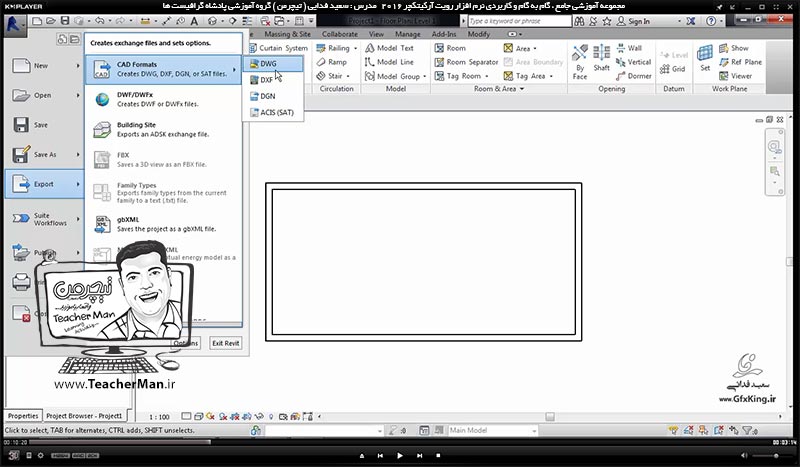Viewport: 800px width, 467px height.
Task: Open the Tag Area dropdown arrow
Action: coord(552,77)
